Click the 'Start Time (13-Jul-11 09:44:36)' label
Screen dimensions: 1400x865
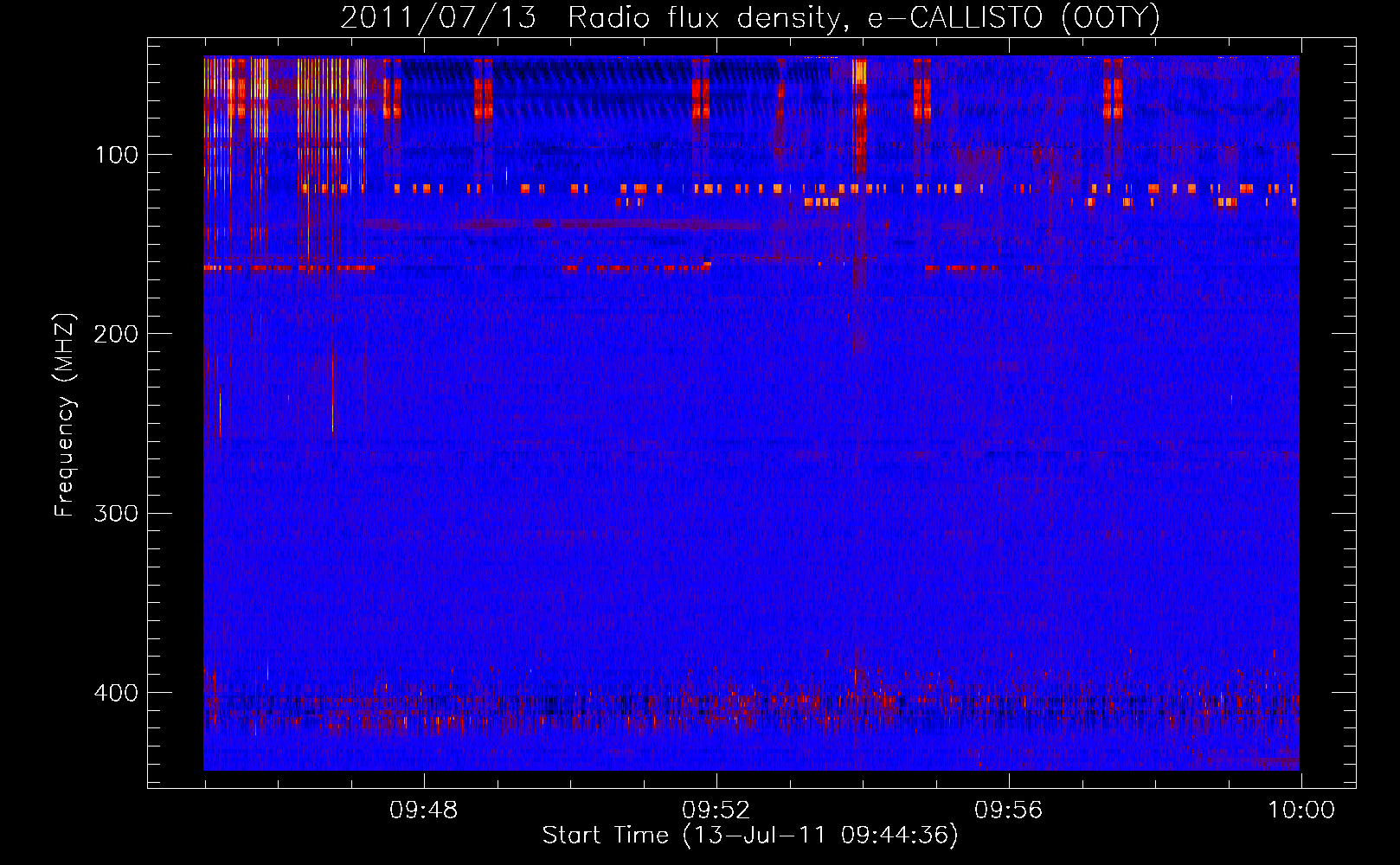pos(750,836)
